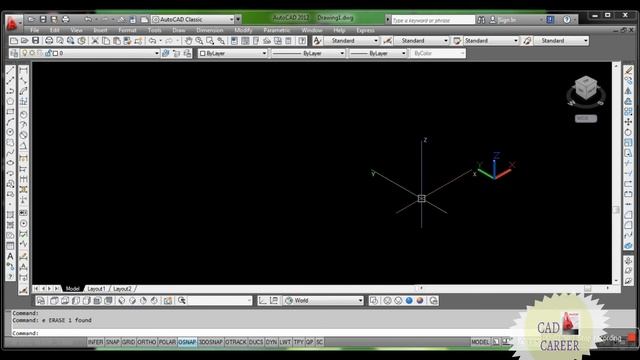Click the ByColor plot style box

click(437, 53)
